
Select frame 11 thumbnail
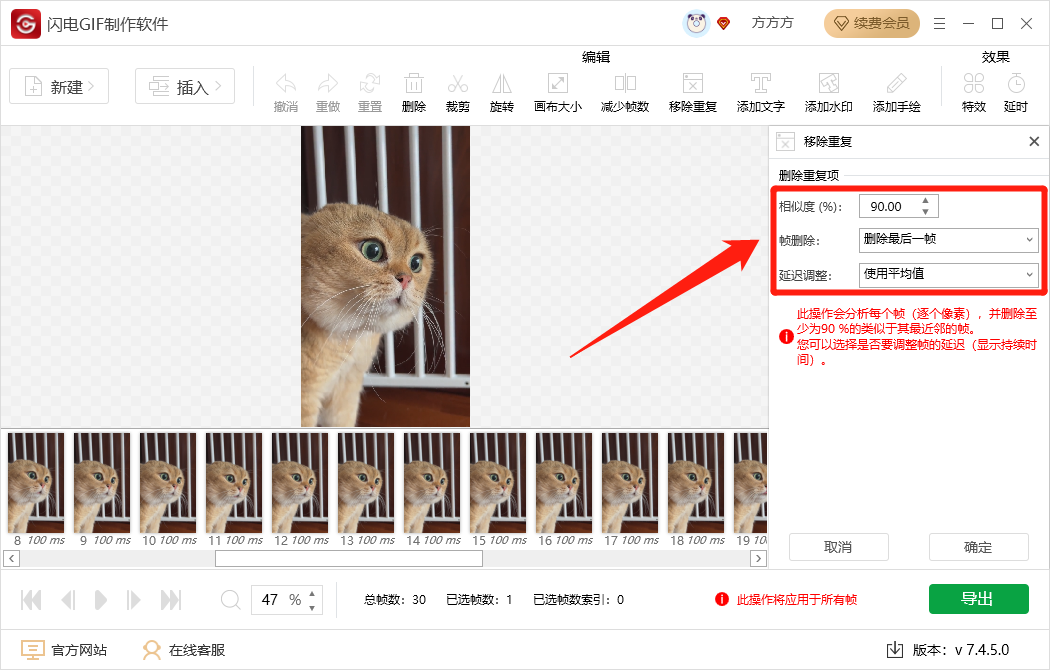(x=234, y=483)
